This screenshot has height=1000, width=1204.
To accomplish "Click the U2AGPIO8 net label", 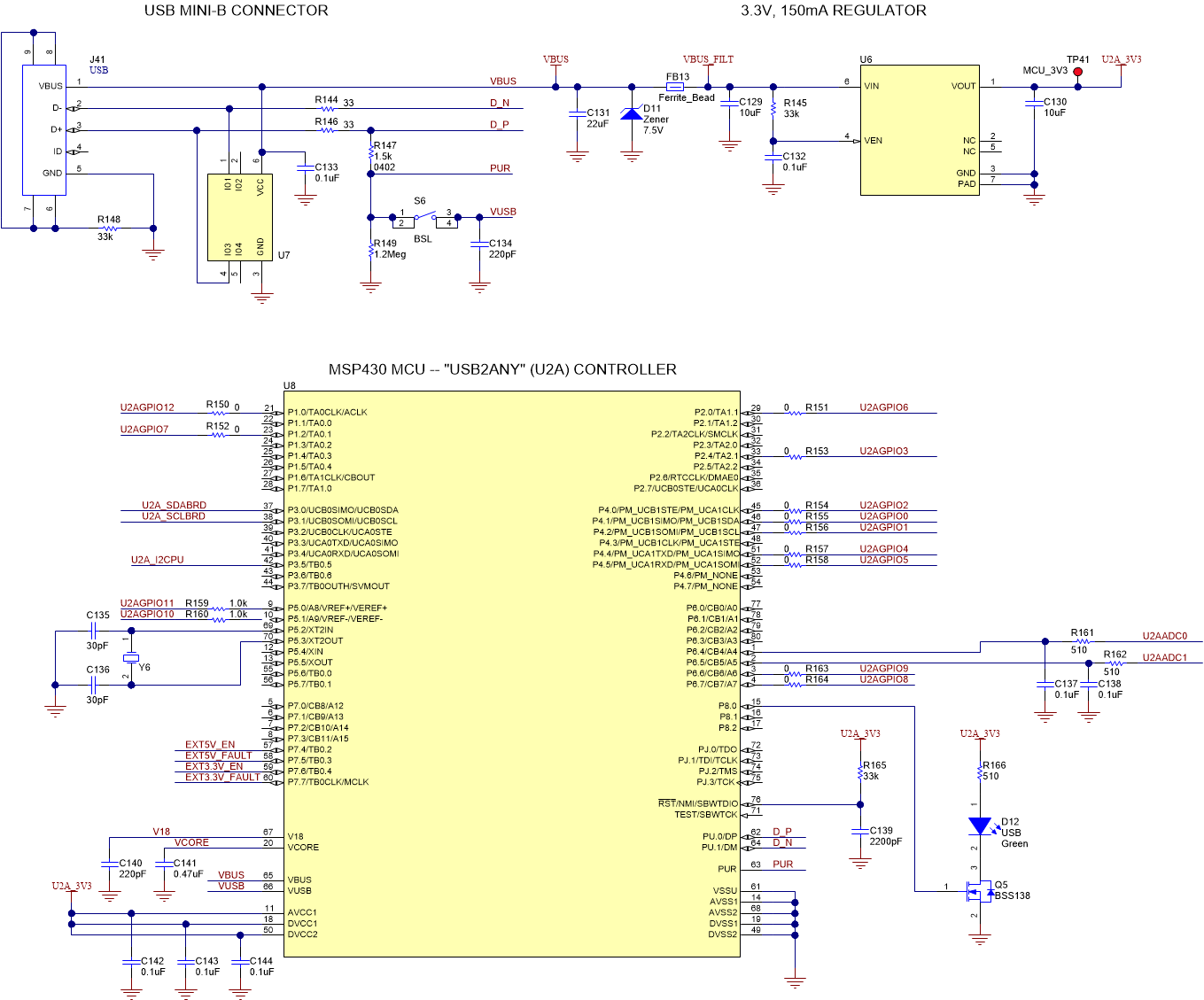I will coord(883,679).
